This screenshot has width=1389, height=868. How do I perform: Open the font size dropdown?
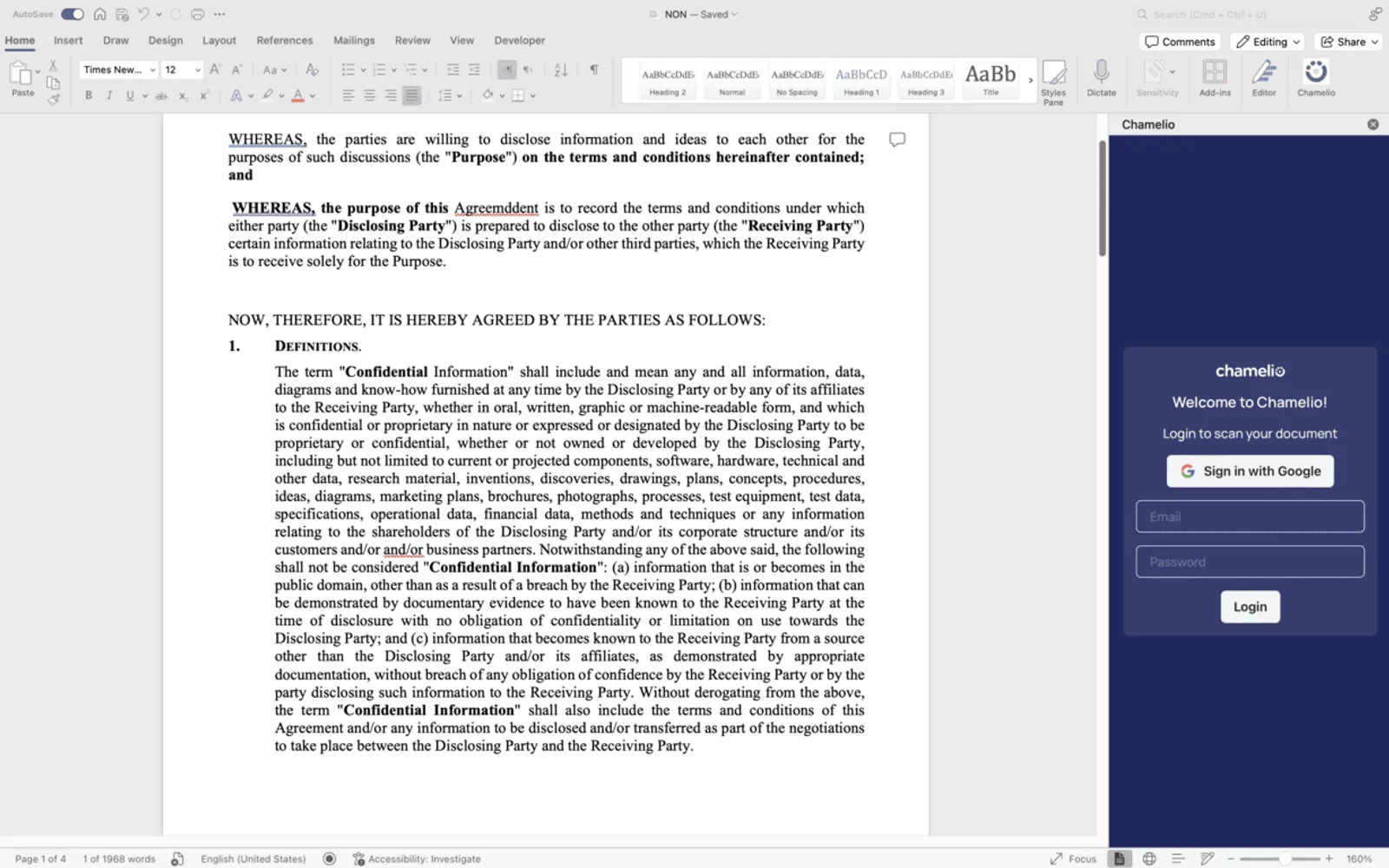[198, 69]
